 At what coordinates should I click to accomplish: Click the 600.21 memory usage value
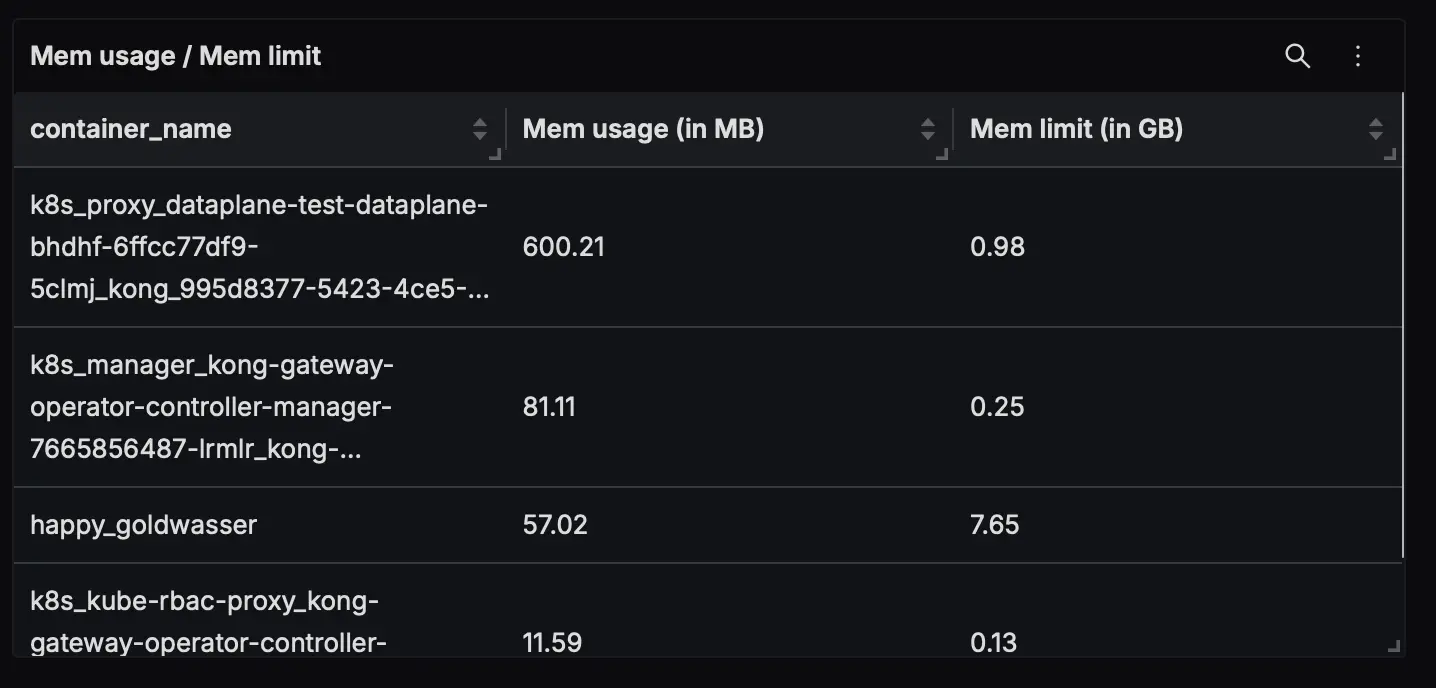click(564, 247)
